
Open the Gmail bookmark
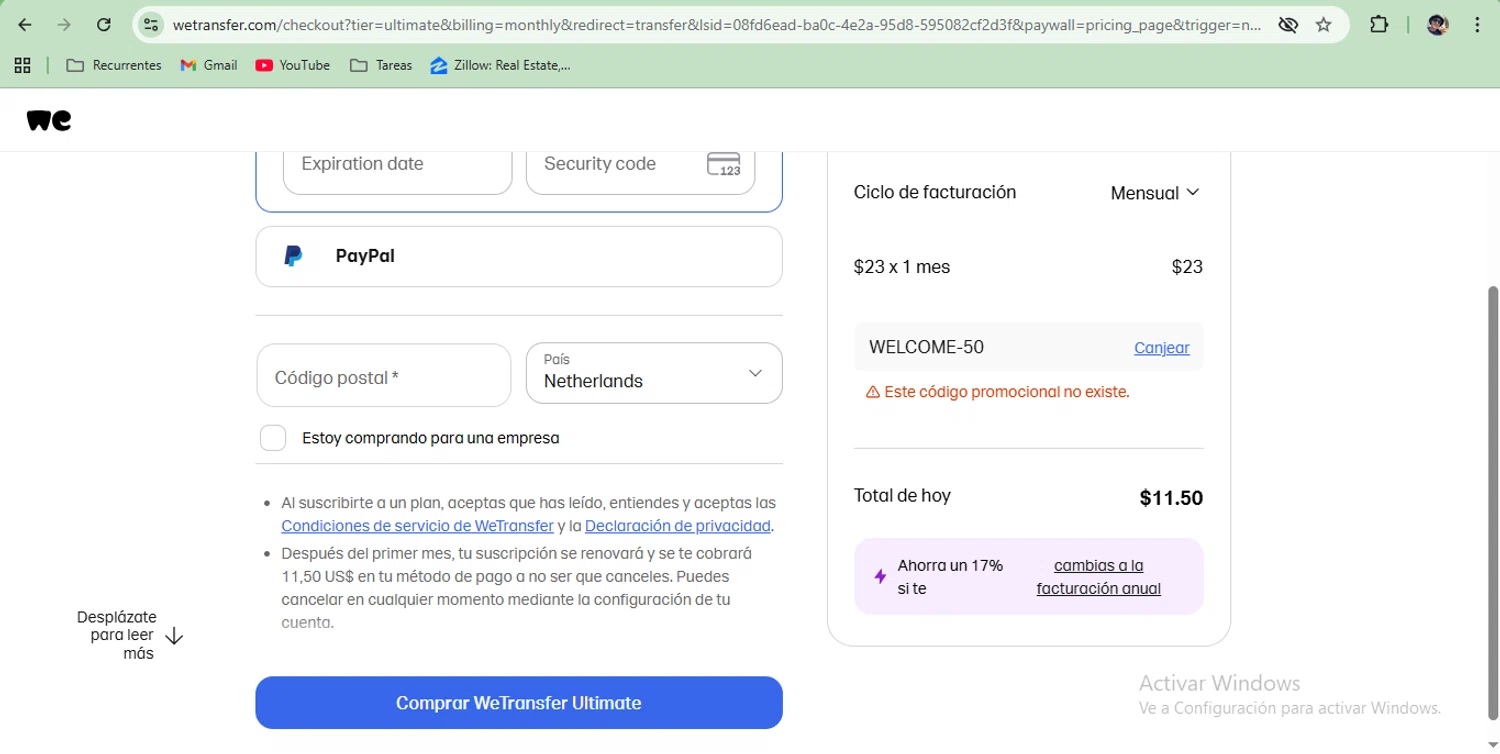pyautogui.click(x=209, y=65)
